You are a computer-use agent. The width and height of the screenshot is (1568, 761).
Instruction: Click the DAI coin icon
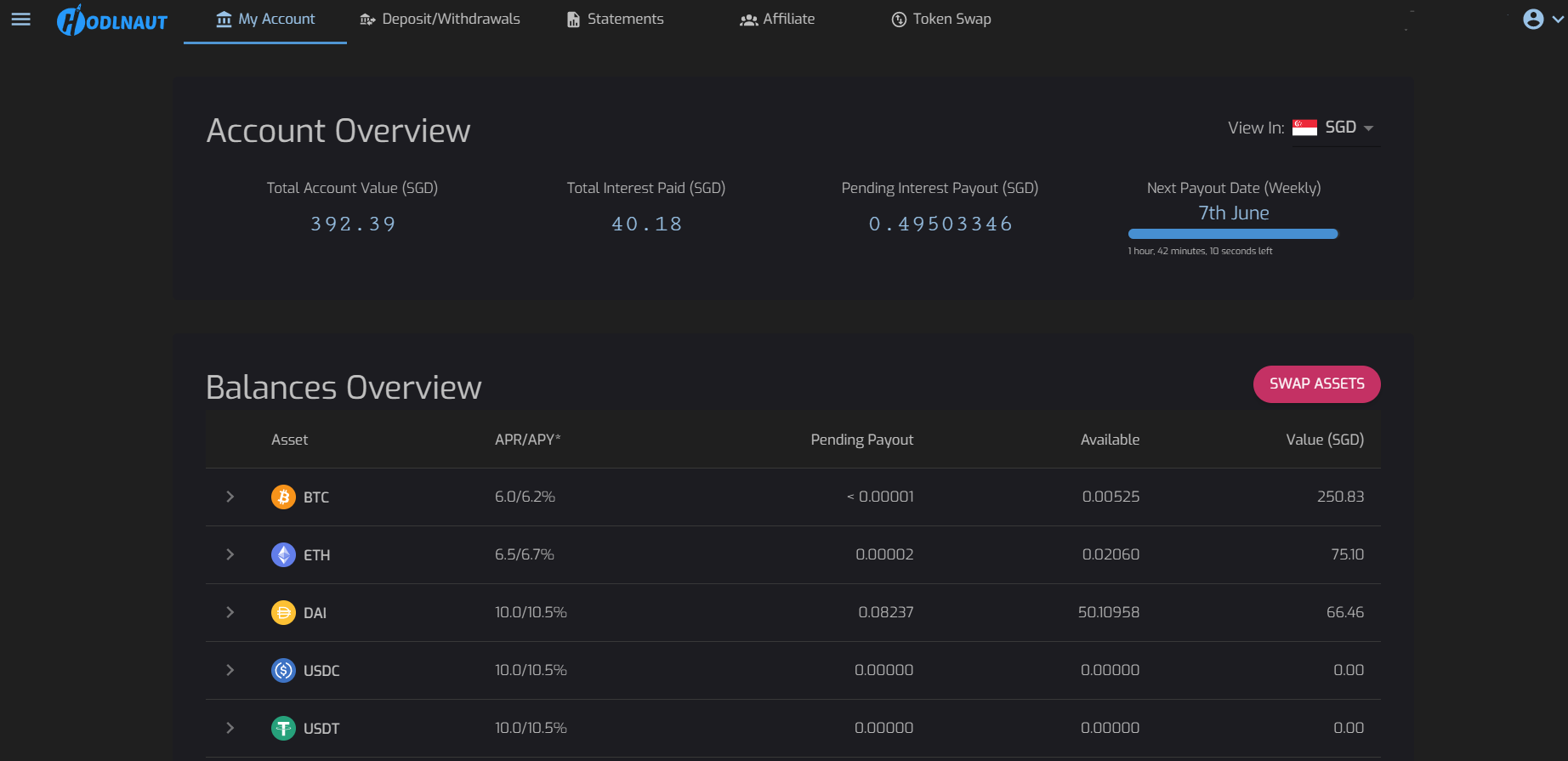[283, 612]
